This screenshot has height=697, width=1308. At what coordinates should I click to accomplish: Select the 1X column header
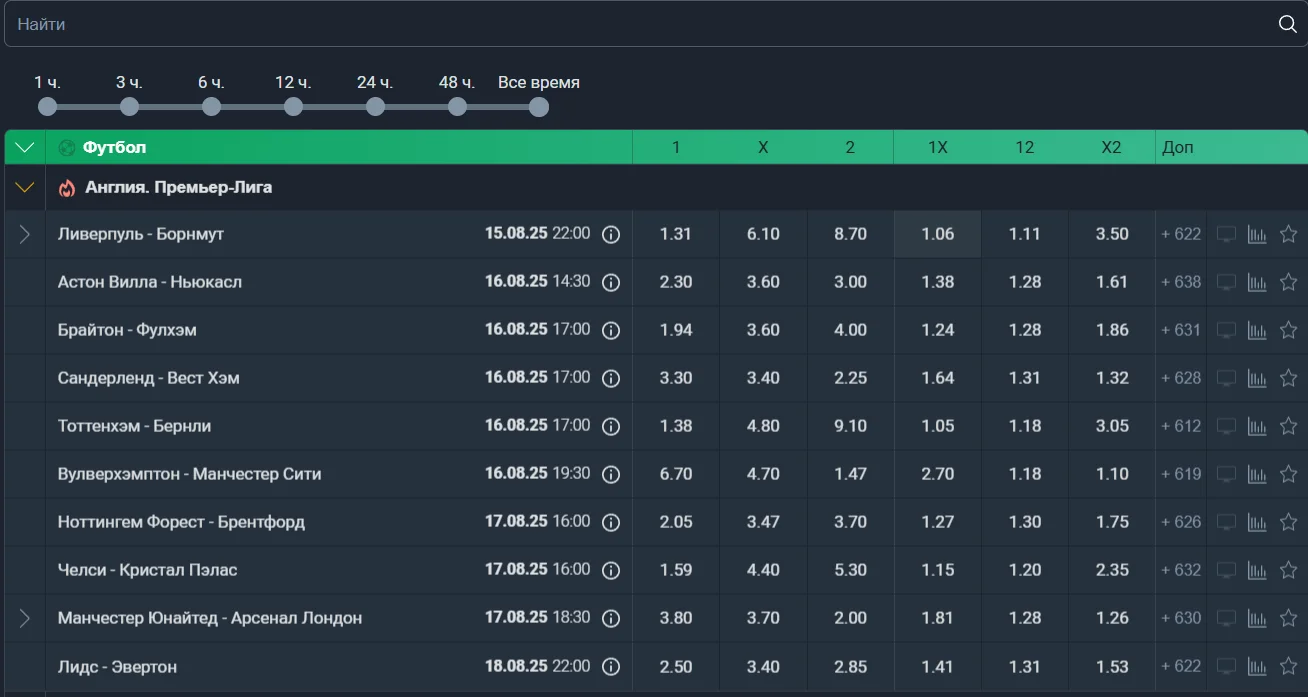[x=937, y=147]
